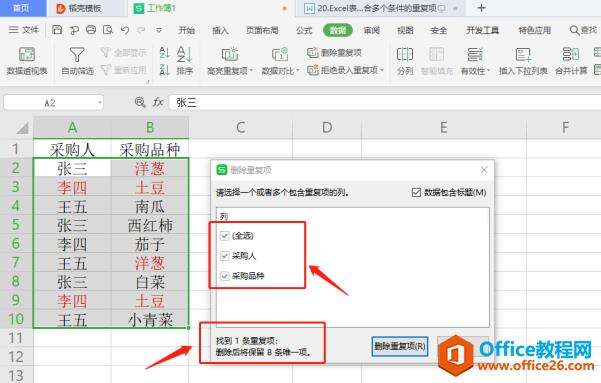The width and height of the screenshot is (601, 383).
Task: Toggle 数据包含标题(M) checkbox
Action: tap(416, 192)
